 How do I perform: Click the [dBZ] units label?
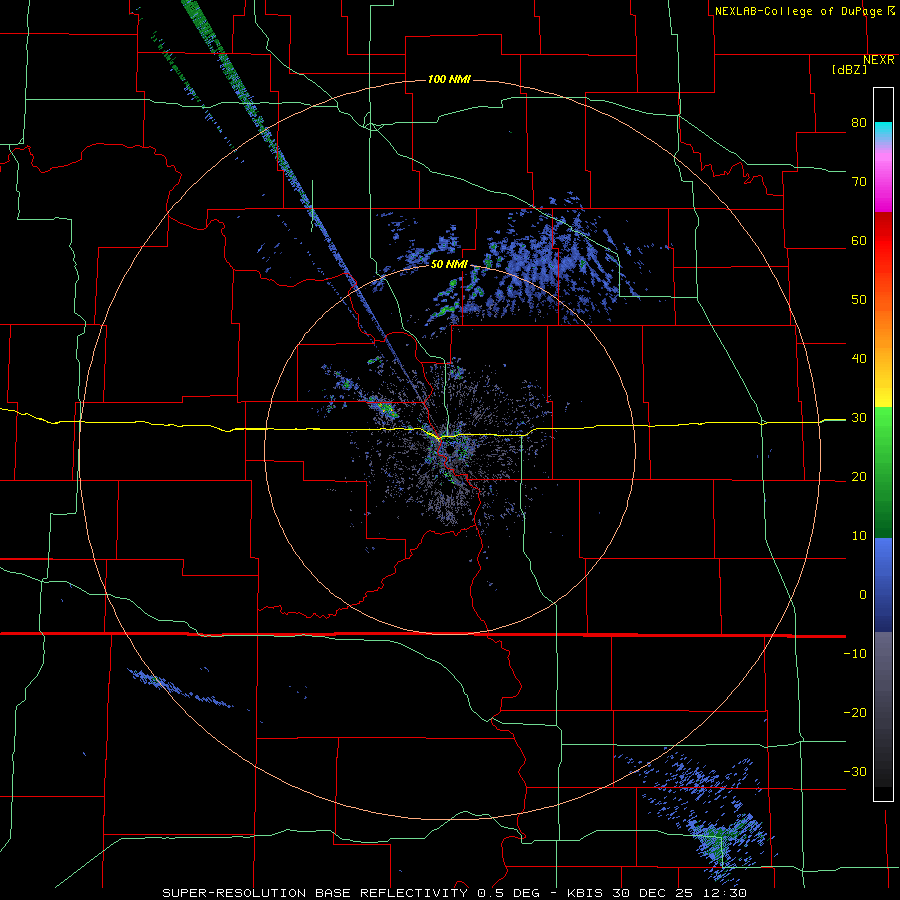pyautogui.click(x=849, y=70)
